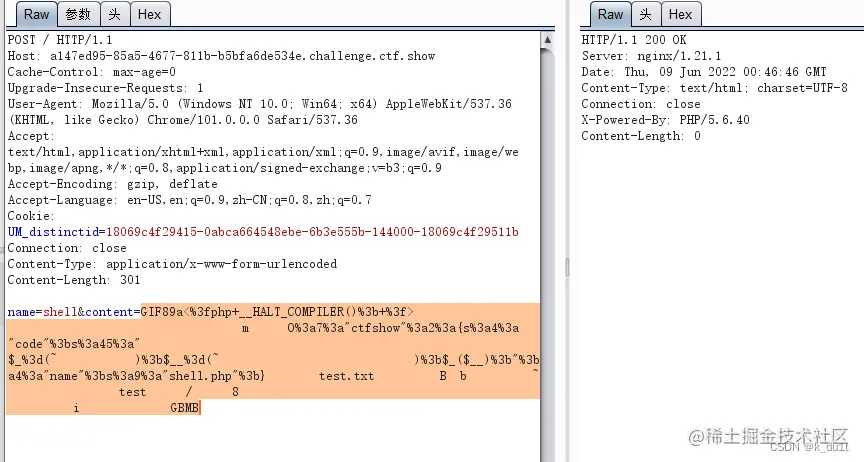
Task: Click the response 'Content-Length: 0' line
Action: tap(641, 136)
